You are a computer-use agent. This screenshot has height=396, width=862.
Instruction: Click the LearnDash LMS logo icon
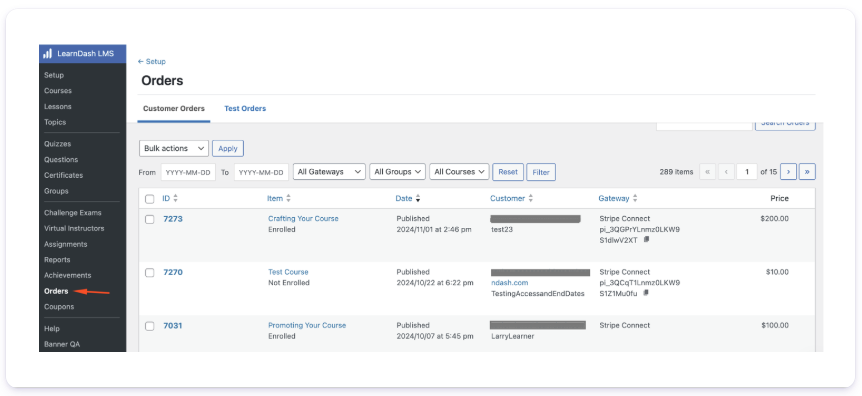[x=48, y=54]
